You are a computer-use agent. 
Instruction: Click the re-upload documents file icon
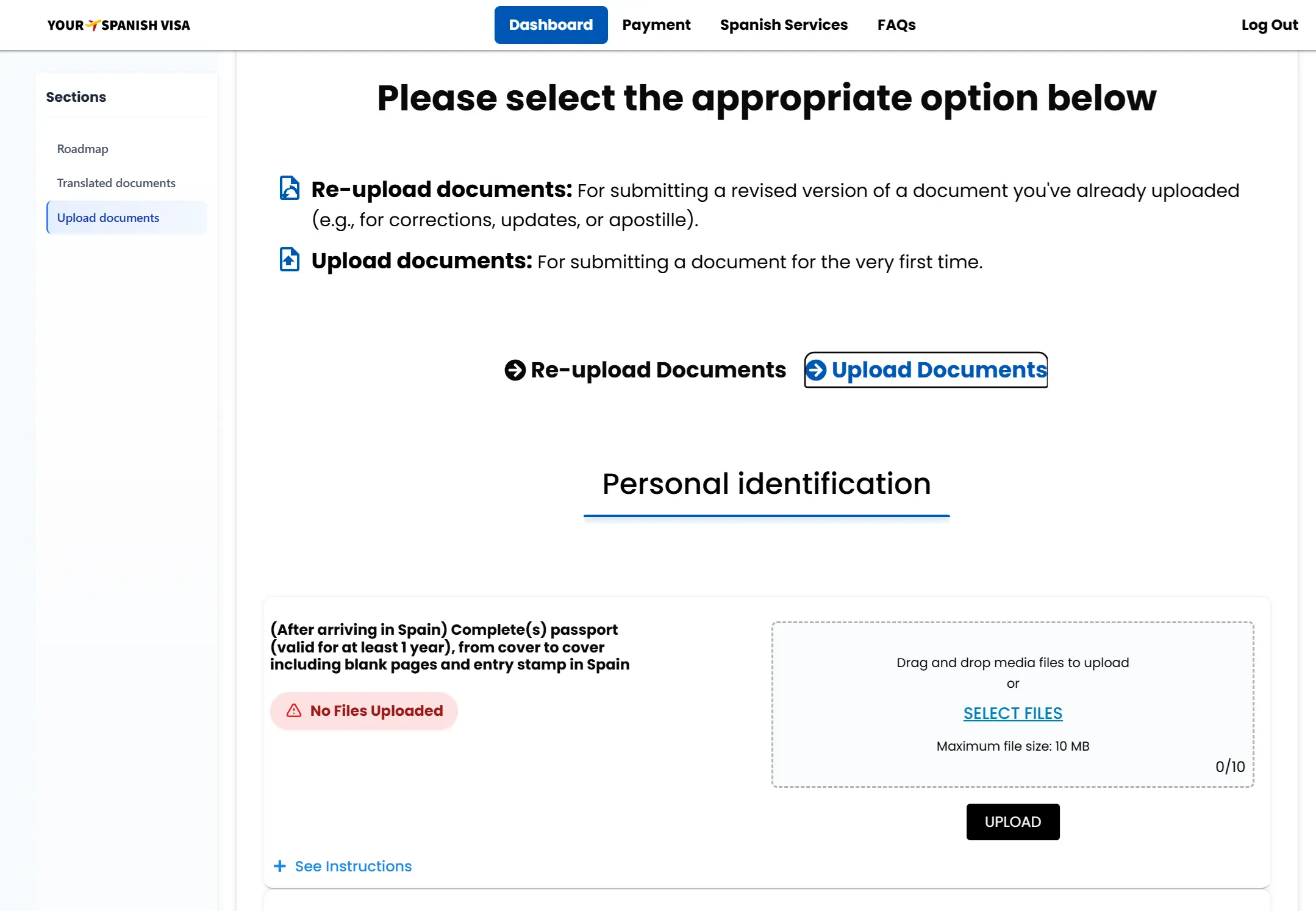(x=290, y=188)
